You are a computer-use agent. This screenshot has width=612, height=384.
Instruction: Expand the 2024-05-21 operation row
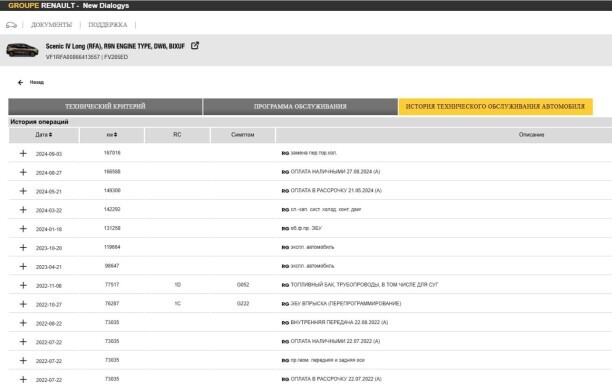[23, 191]
